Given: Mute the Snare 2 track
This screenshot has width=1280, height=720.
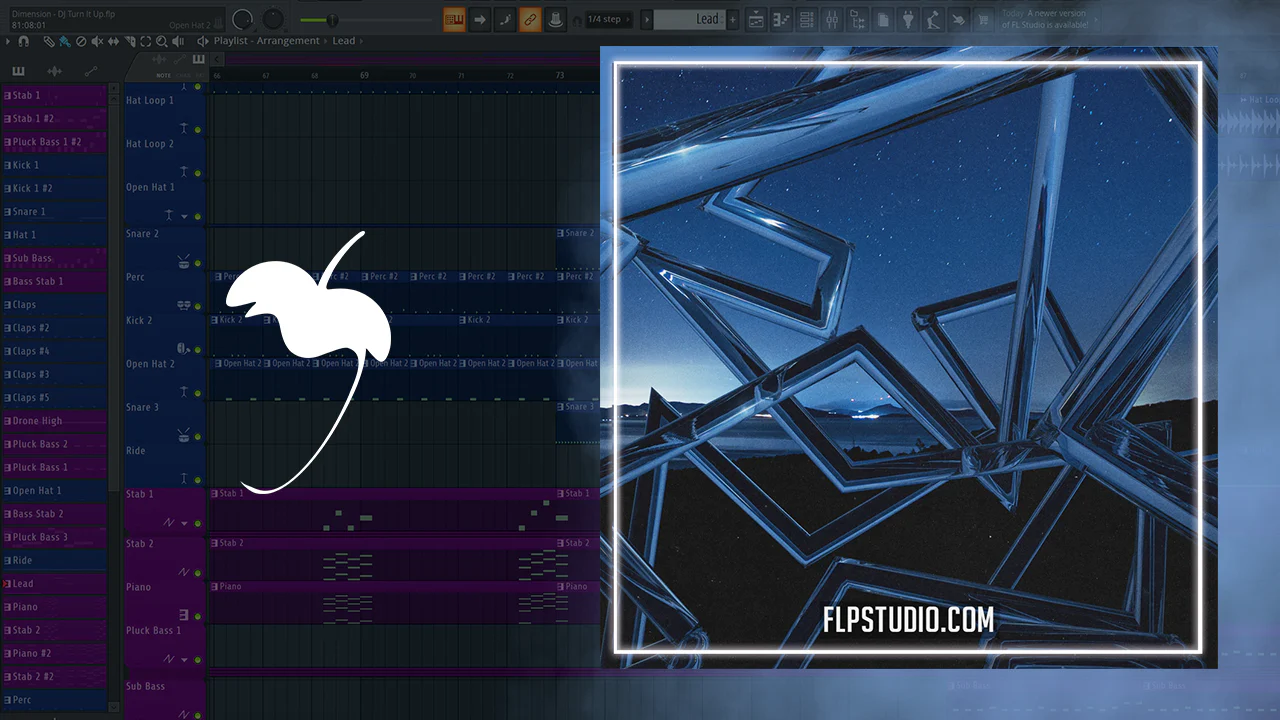Looking at the screenshot, I should (198, 262).
